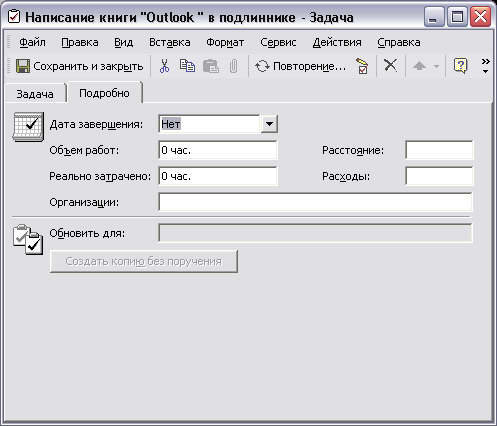Click the task icon in the title bar

pos(14,16)
